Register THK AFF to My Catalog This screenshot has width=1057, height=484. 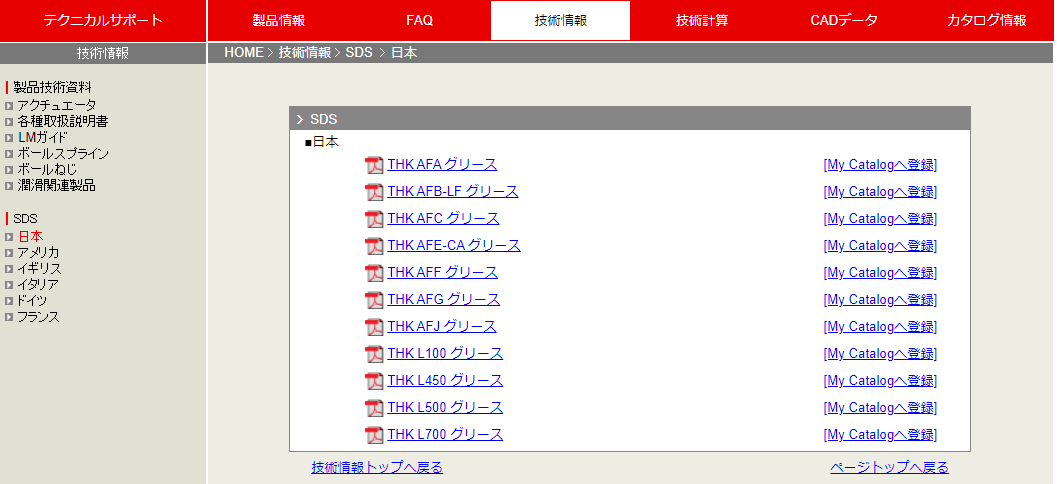(880, 272)
